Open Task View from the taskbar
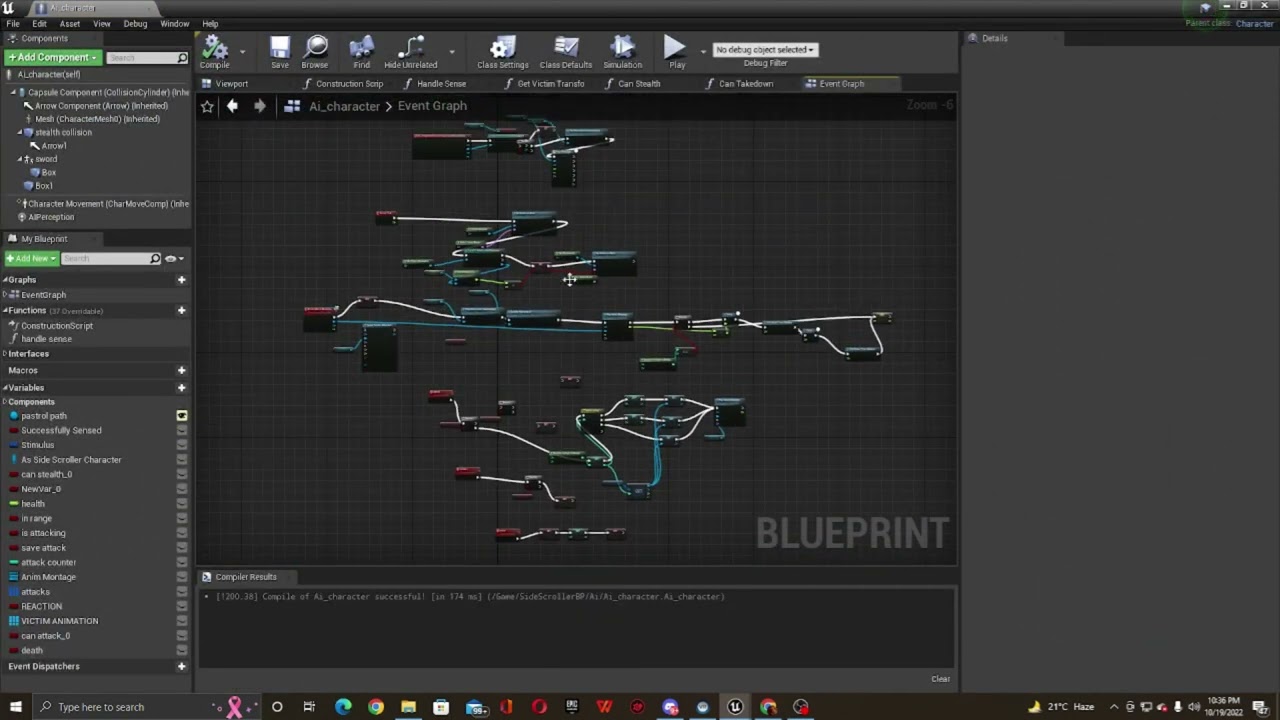 coord(309,707)
